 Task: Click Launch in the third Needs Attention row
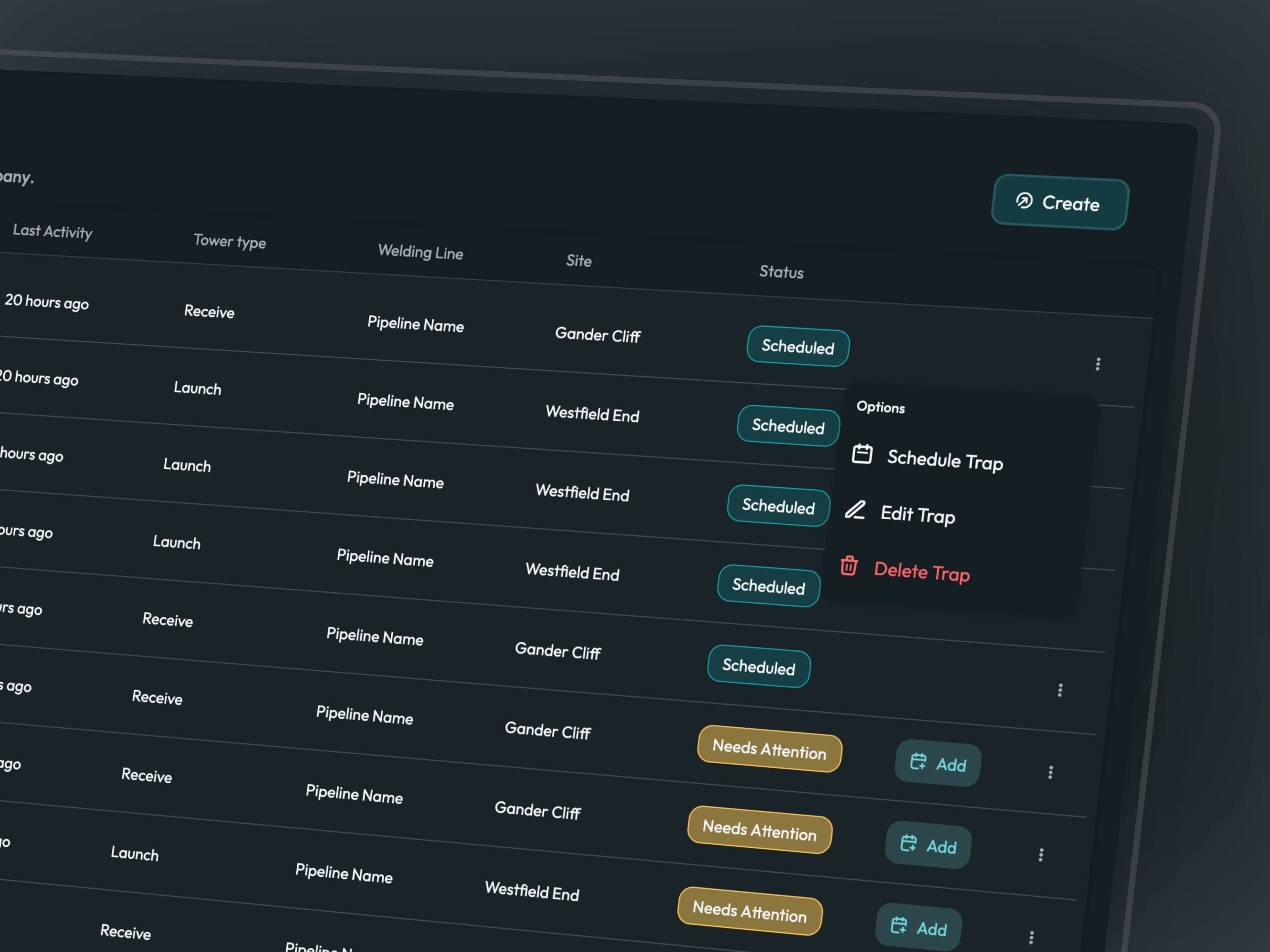(x=134, y=853)
